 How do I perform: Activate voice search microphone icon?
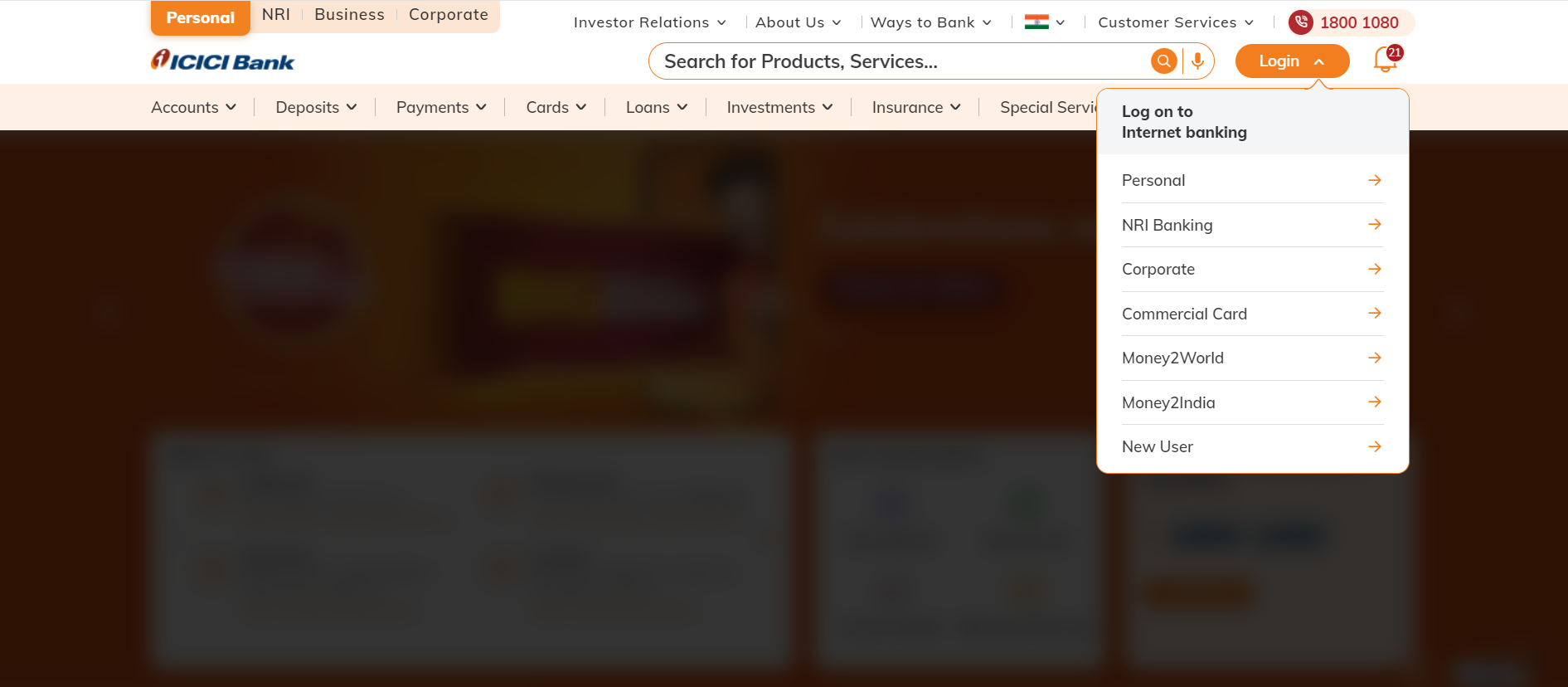point(1197,61)
